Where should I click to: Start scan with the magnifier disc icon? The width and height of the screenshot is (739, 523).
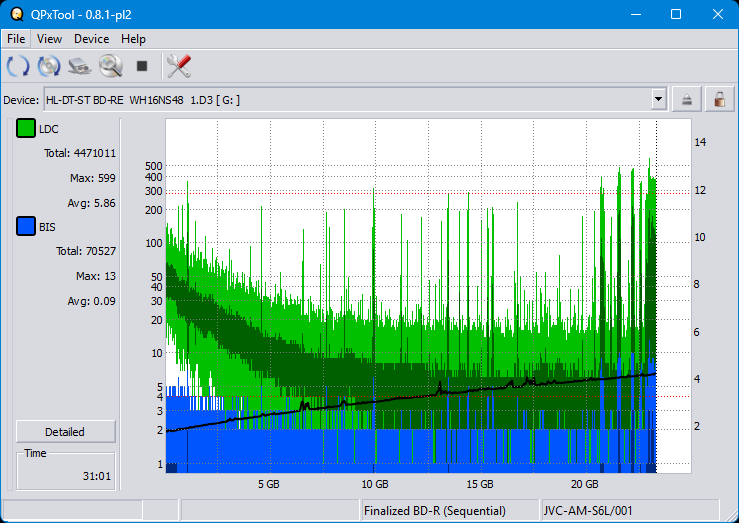[110, 67]
